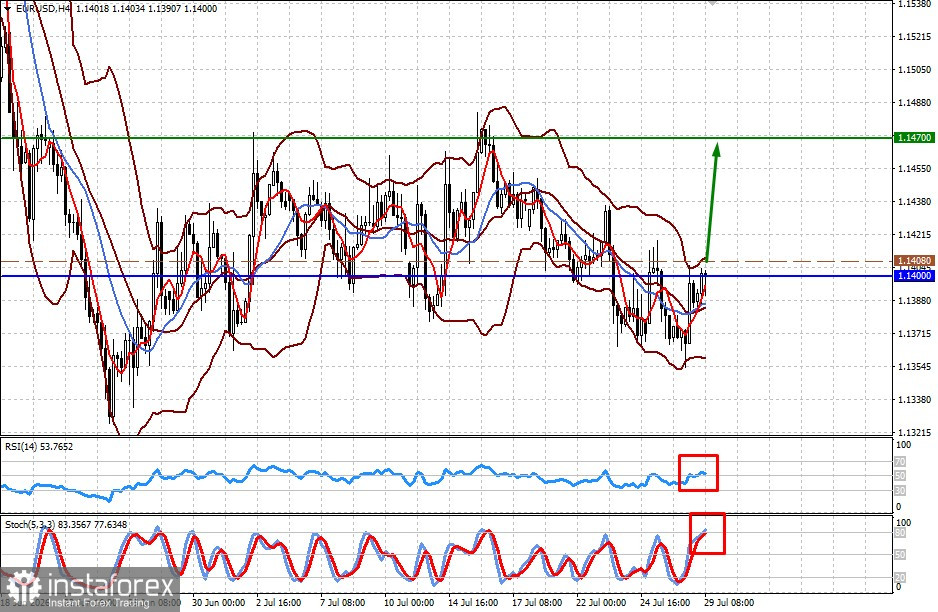Screen dimensions: 938x612
Task: Click the green 1.14700 price label
Action: click(914, 138)
